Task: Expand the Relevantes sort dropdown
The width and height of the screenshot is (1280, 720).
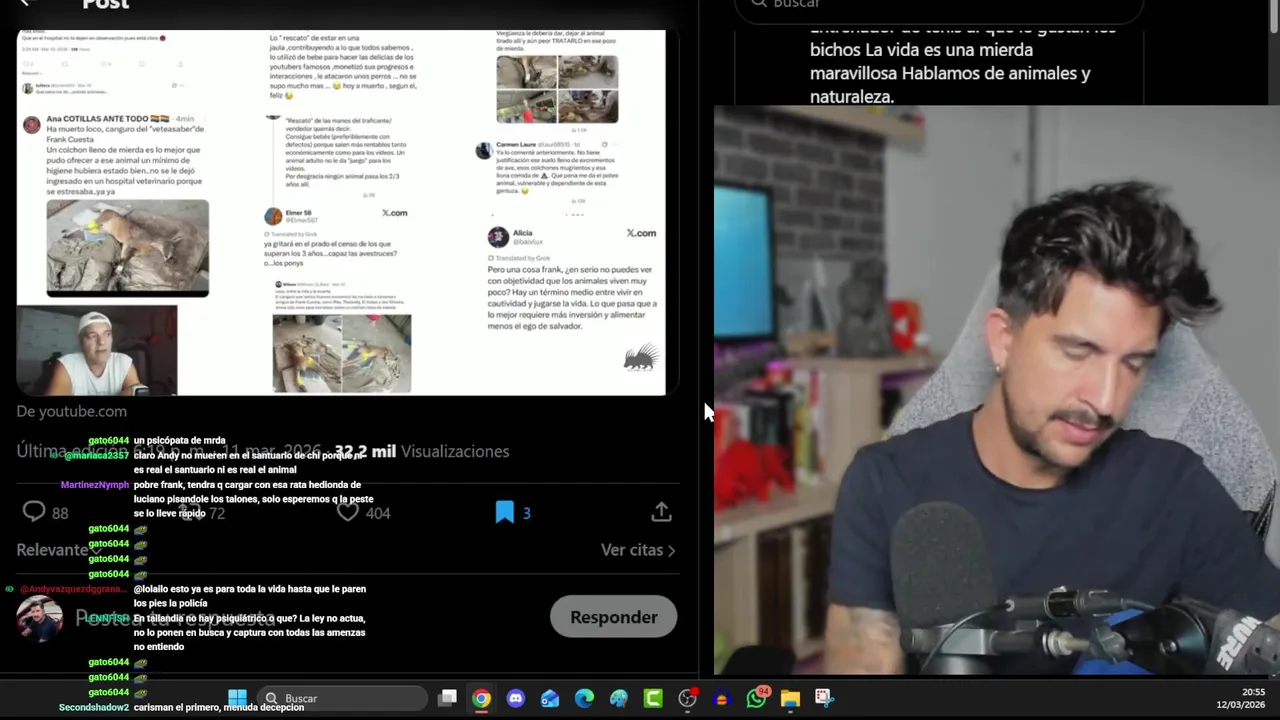Action: [59, 550]
